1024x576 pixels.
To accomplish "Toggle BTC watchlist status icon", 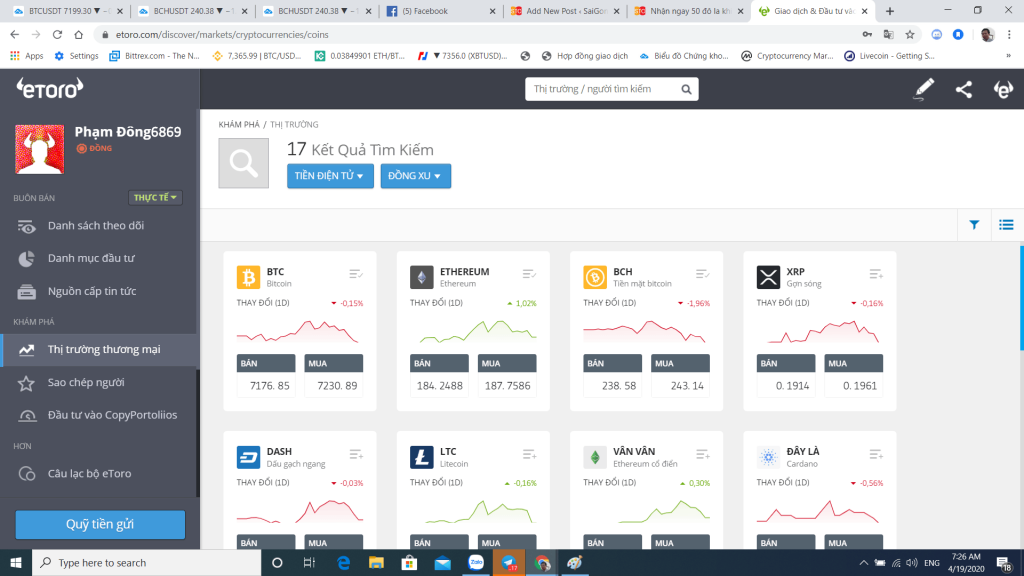I will click(356, 274).
